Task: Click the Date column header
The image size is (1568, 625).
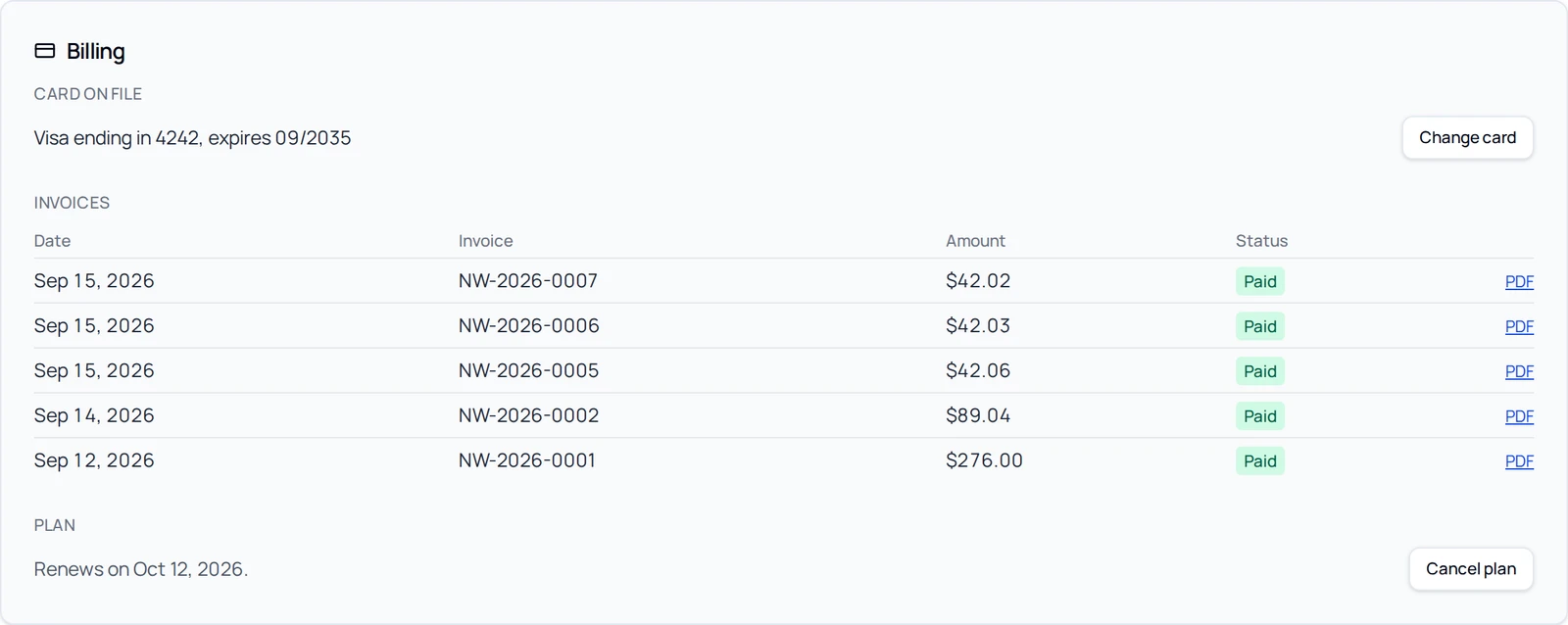Action: point(53,241)
